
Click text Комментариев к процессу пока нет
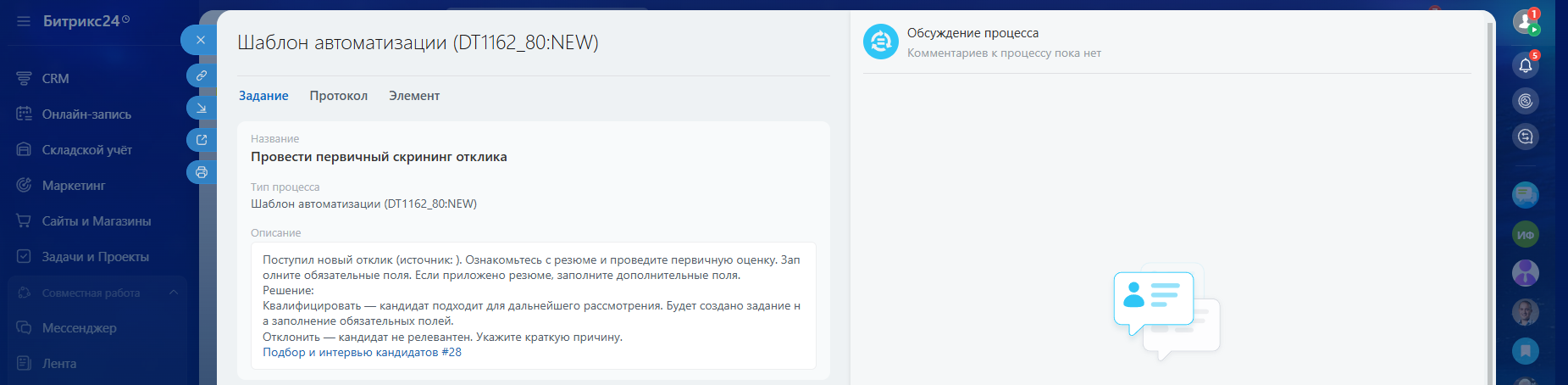1004,53
